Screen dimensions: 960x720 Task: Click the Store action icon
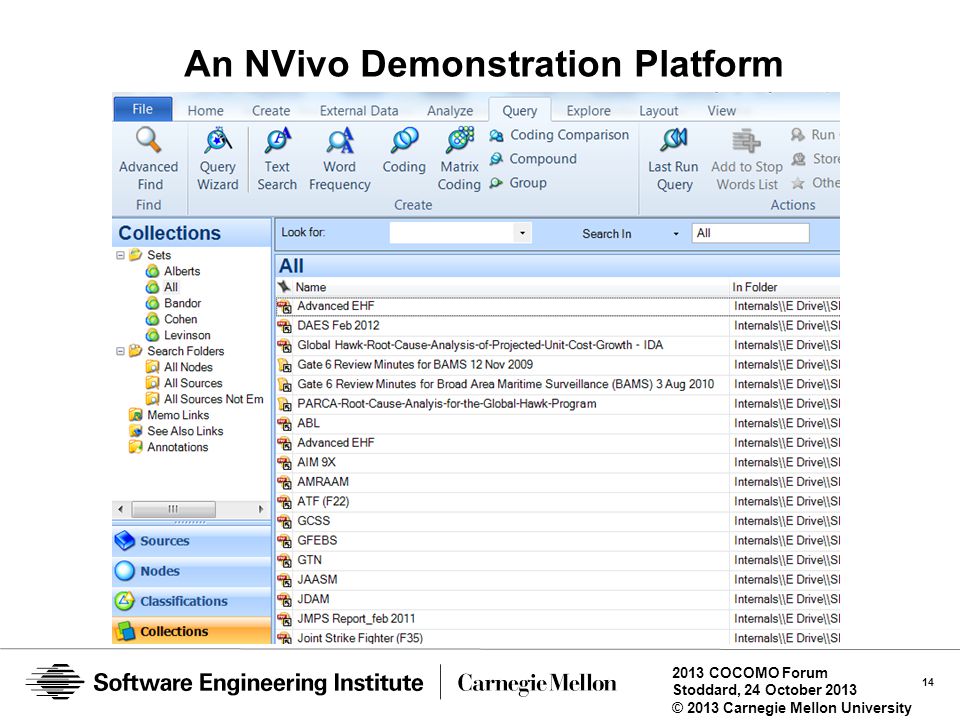pos(798,159)
